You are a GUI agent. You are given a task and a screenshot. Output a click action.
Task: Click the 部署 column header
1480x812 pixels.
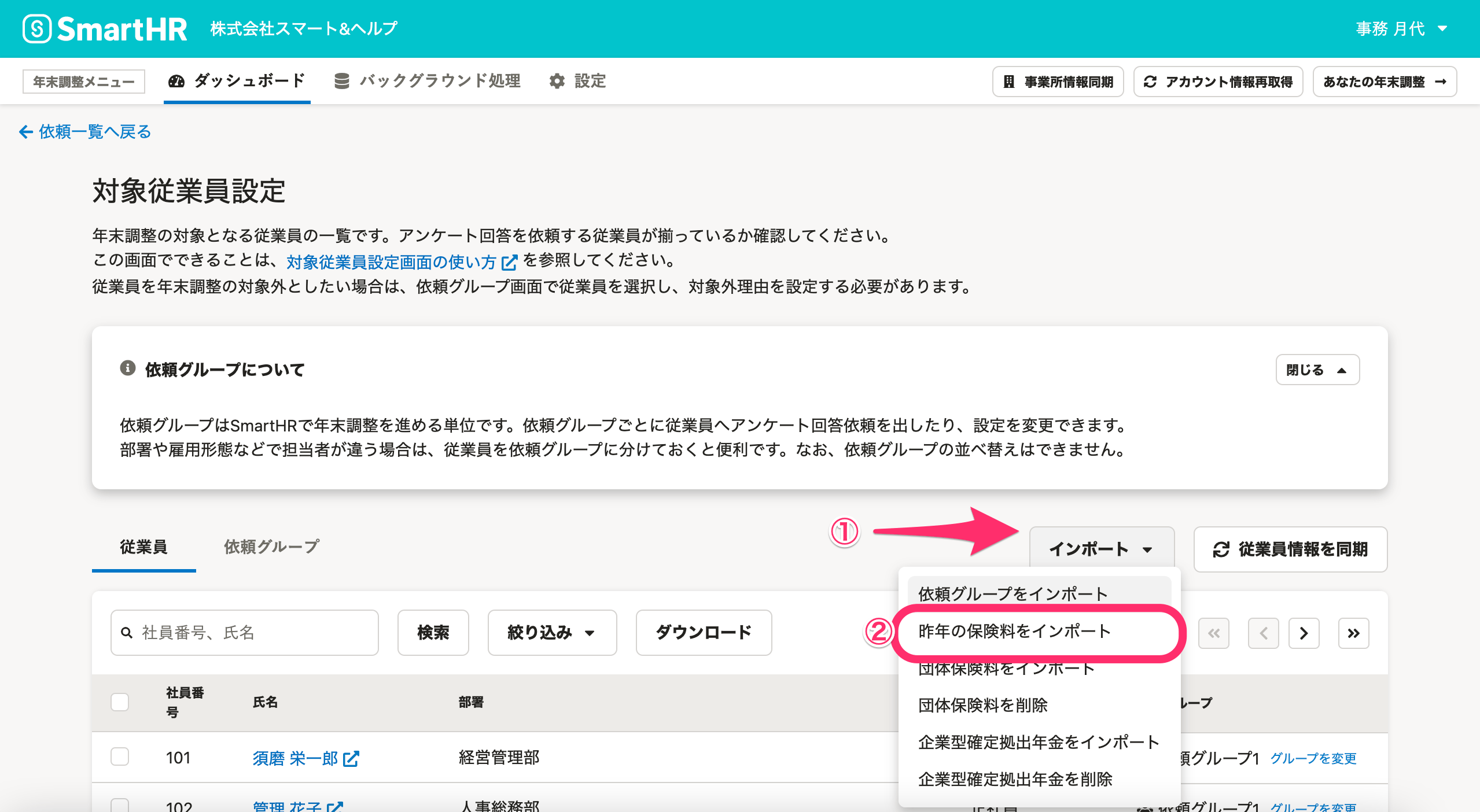point(471,702)
